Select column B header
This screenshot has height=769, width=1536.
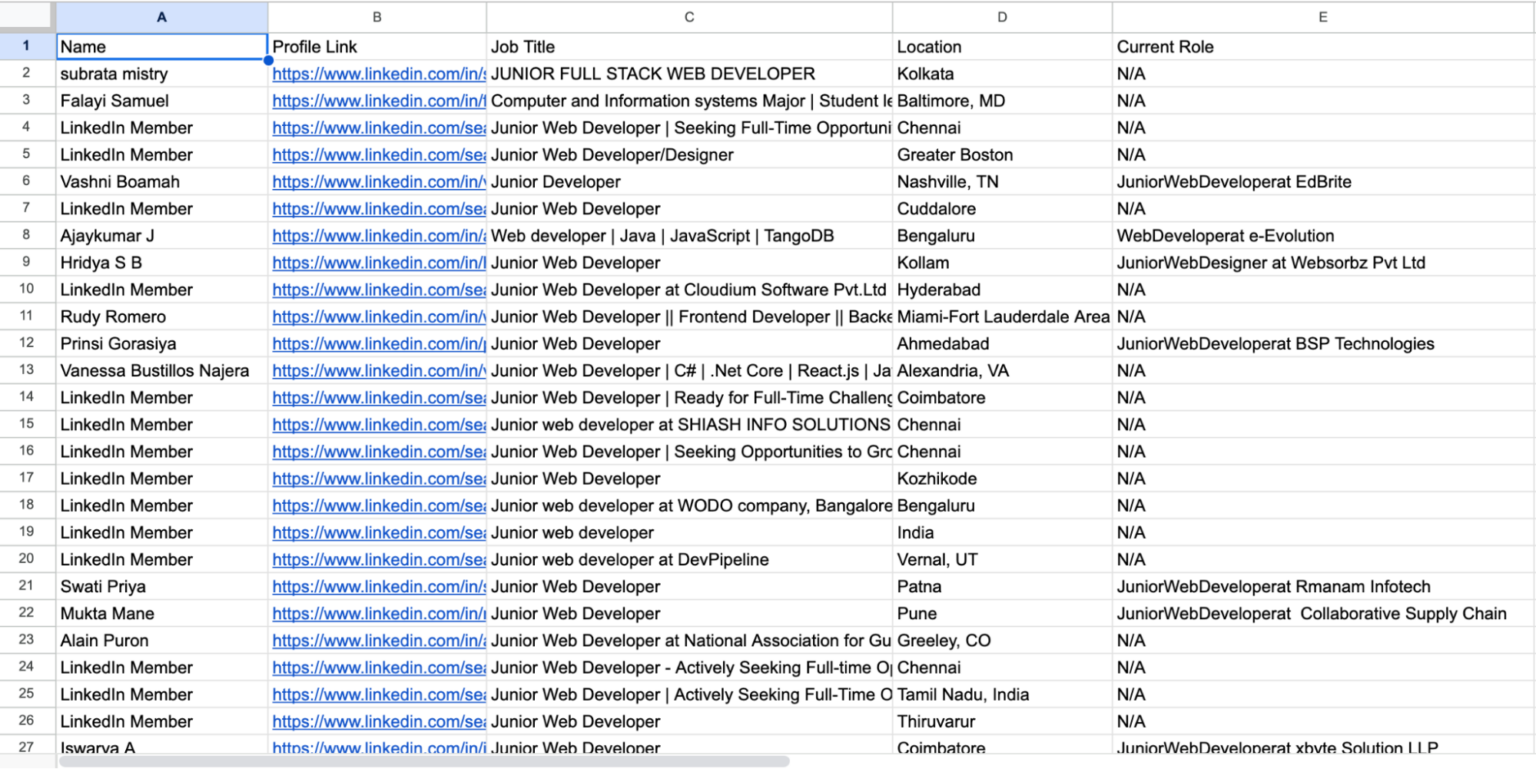377,17
